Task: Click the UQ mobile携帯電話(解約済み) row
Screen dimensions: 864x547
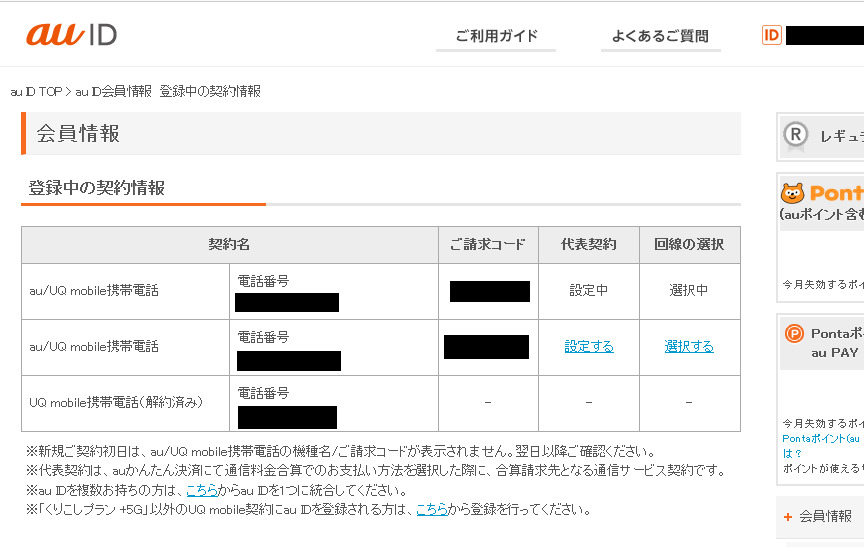Action: coord(116,403)
